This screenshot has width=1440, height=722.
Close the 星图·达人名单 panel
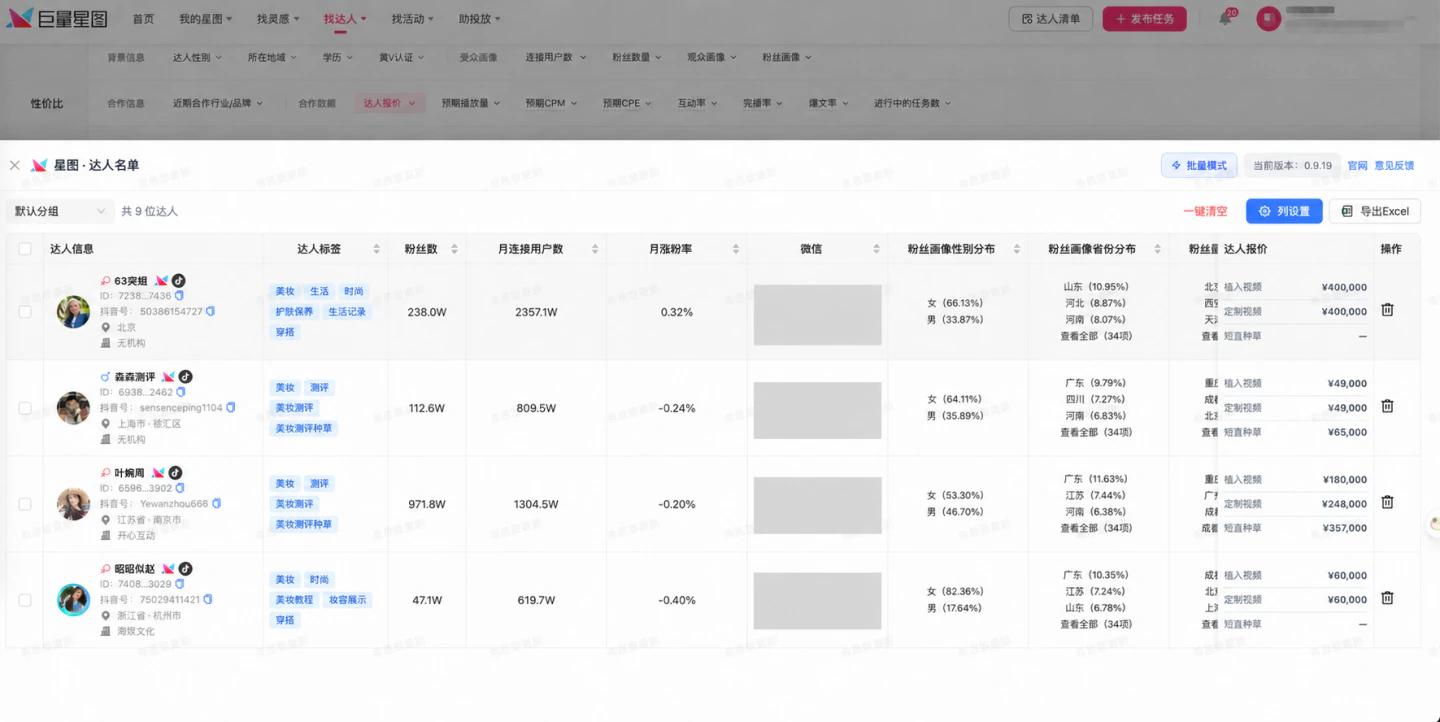pos(14,165)
